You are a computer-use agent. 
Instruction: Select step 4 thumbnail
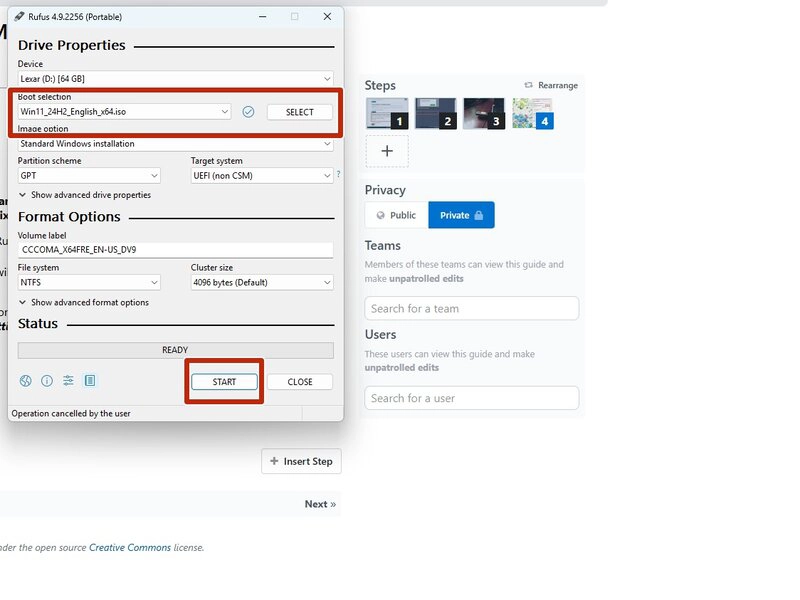[x=532, y=113]
